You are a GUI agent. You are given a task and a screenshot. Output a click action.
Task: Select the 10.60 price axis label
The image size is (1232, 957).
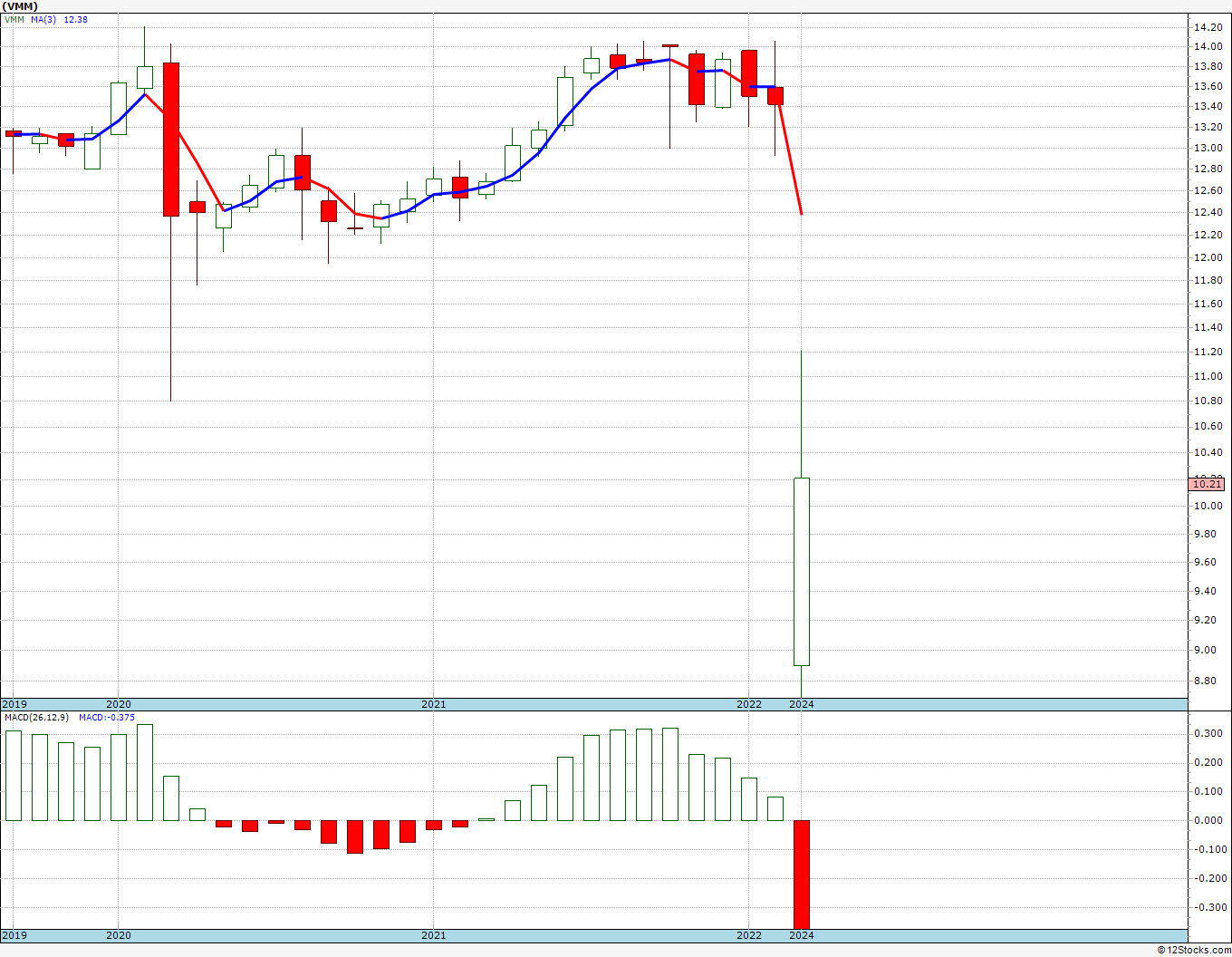(1208, 427)
